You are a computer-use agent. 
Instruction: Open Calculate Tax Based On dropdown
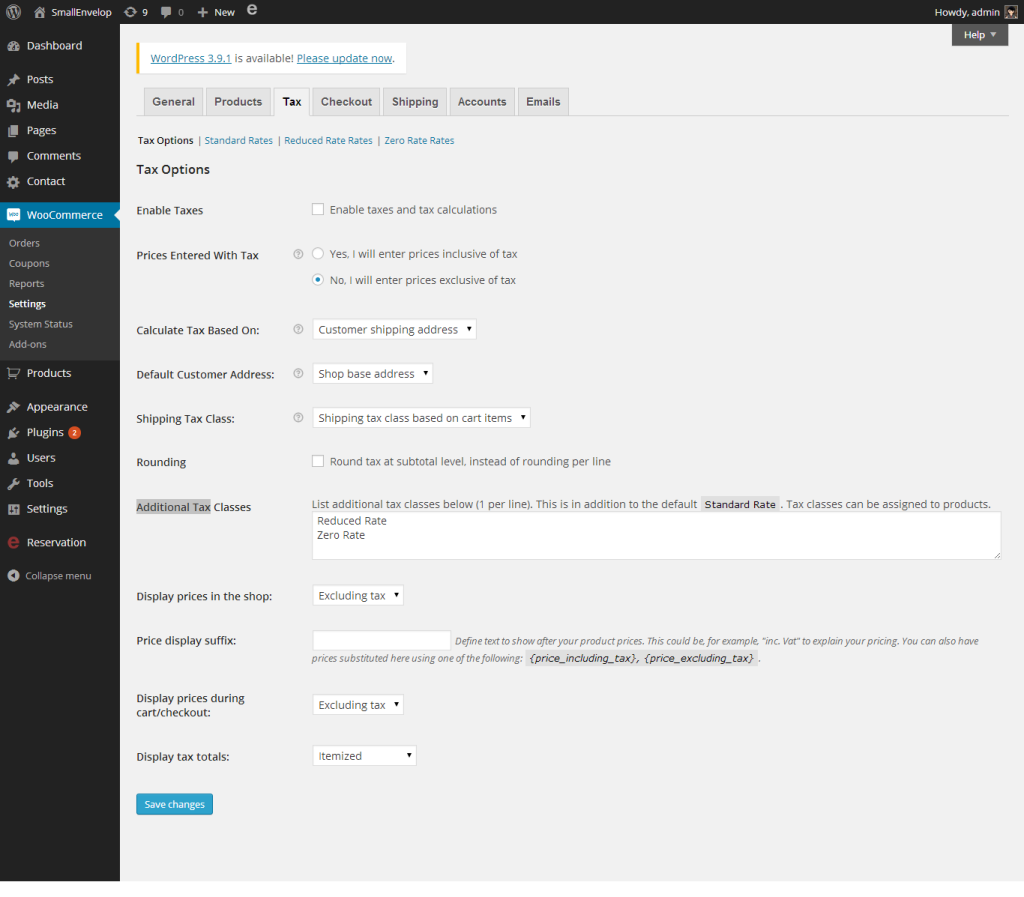point(394,329)
